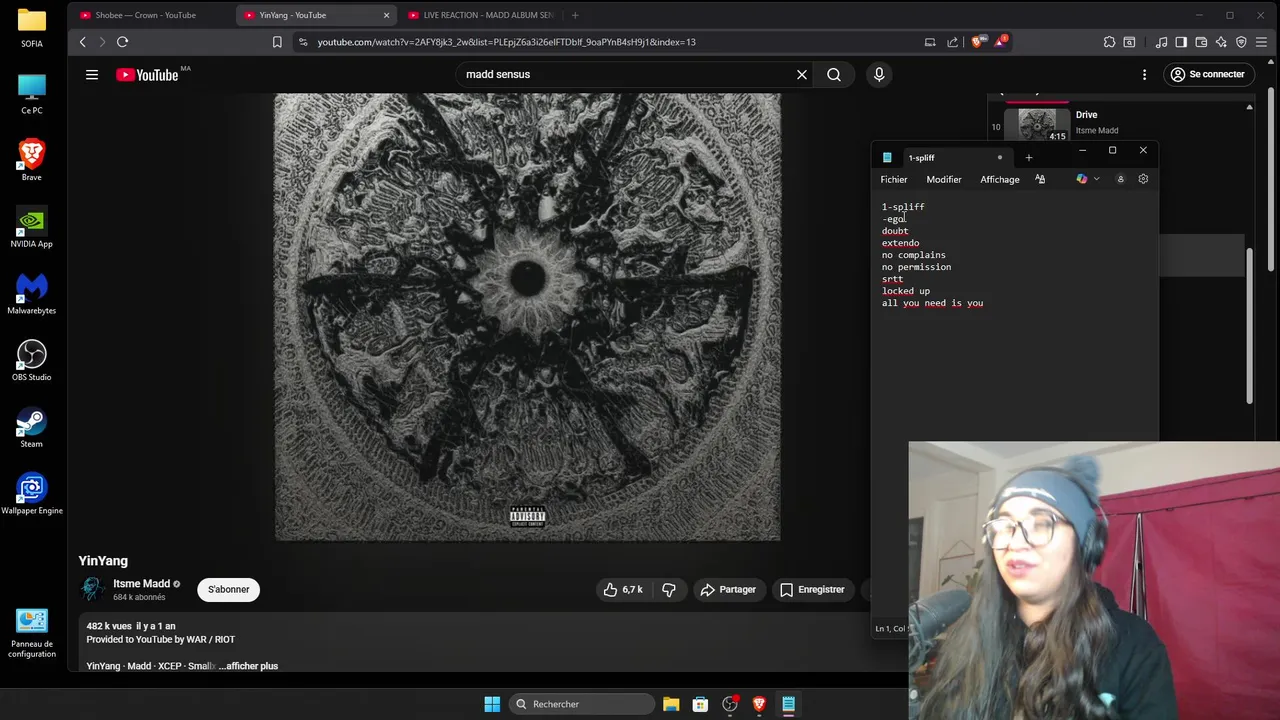Open File Explorer from taskbar
The height and width of the screenshot is (720, 1280).
[671, 704]
